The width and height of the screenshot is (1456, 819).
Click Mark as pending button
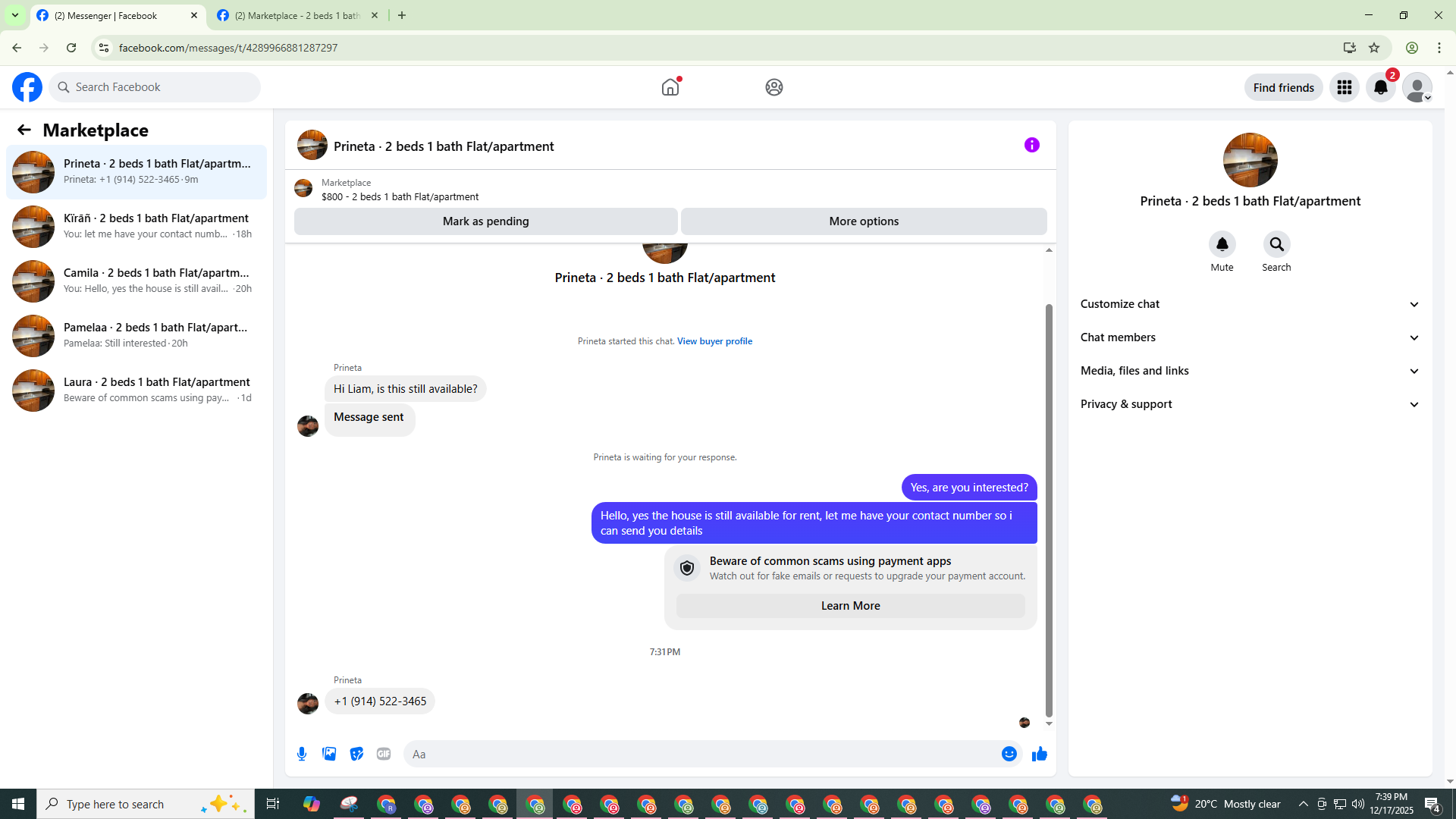[x=485, y=221]
